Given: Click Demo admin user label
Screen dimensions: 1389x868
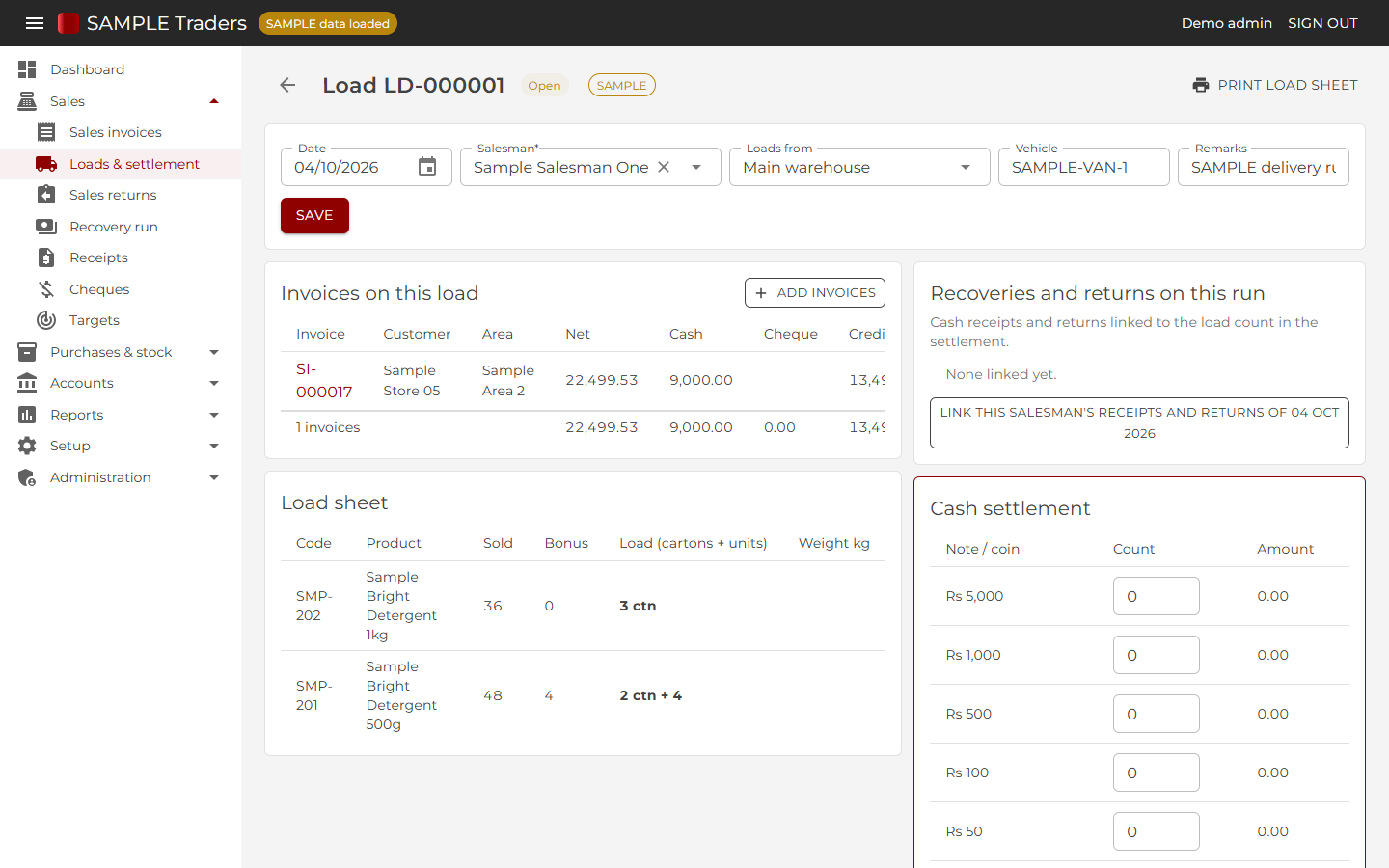Looking at the screenshot, I should (x=1226, y=23).
